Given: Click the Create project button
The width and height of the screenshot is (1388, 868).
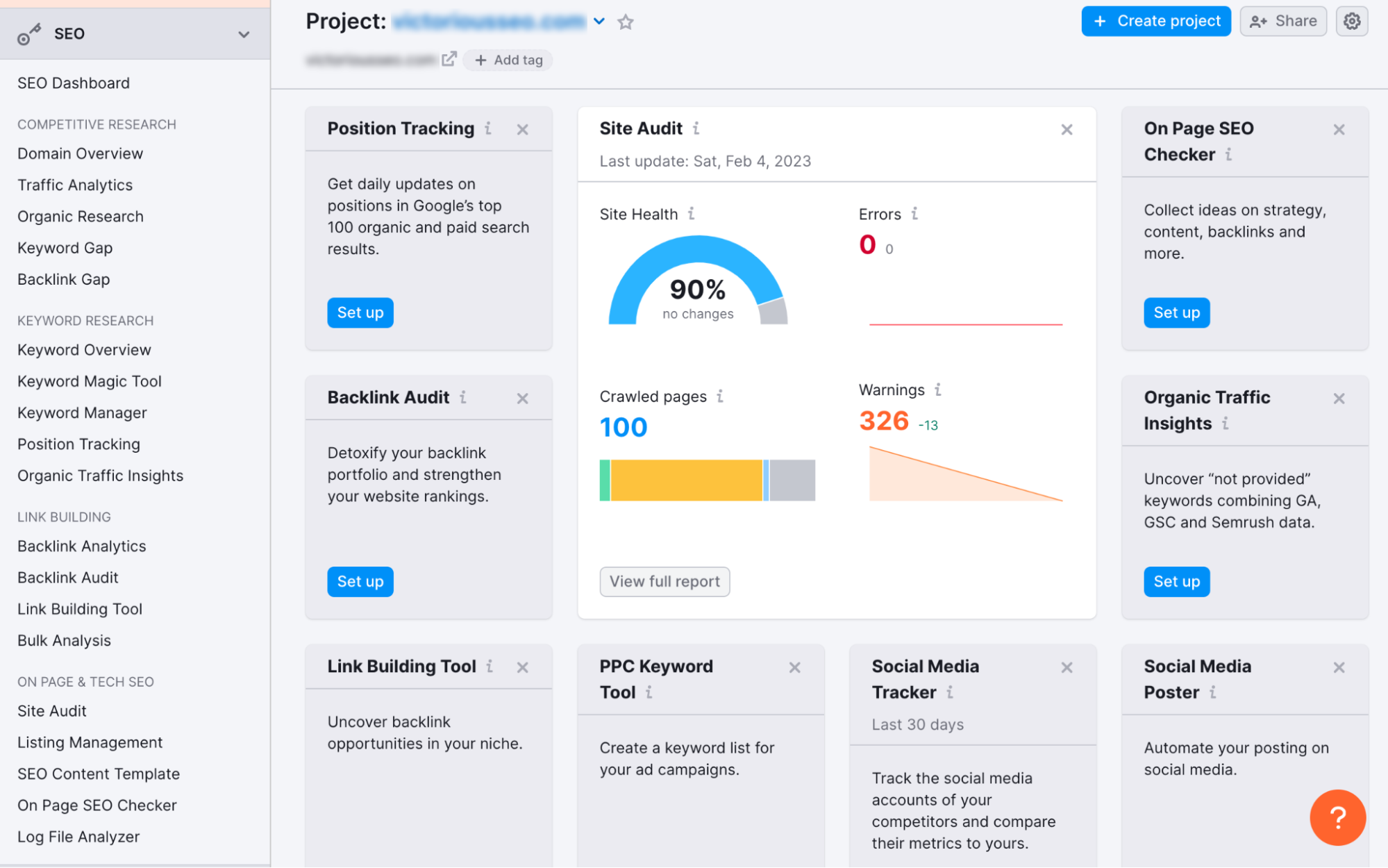Looking at the screenshot, I should 1155,22.
